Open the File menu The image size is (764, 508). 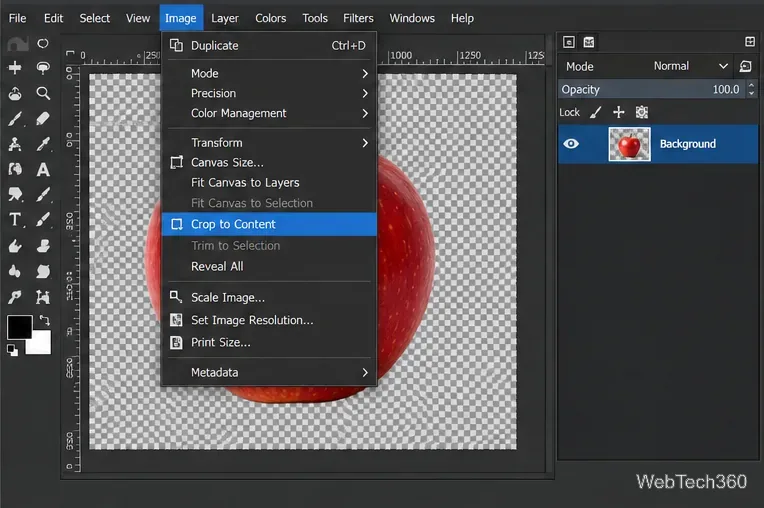click(x=18, y=18)
